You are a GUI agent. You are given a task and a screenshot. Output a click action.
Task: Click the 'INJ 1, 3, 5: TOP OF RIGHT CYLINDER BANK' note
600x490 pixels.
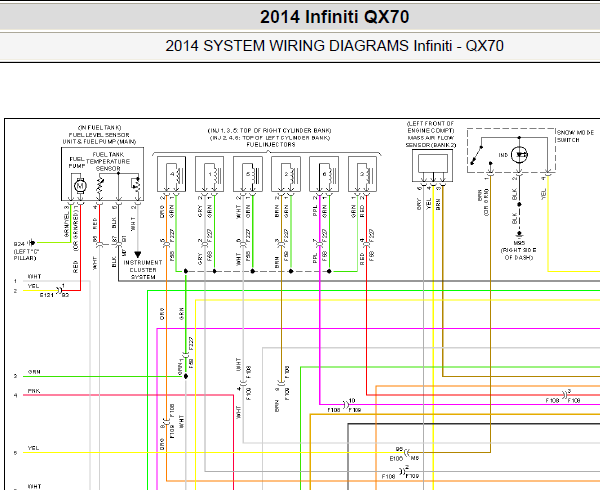269,130
